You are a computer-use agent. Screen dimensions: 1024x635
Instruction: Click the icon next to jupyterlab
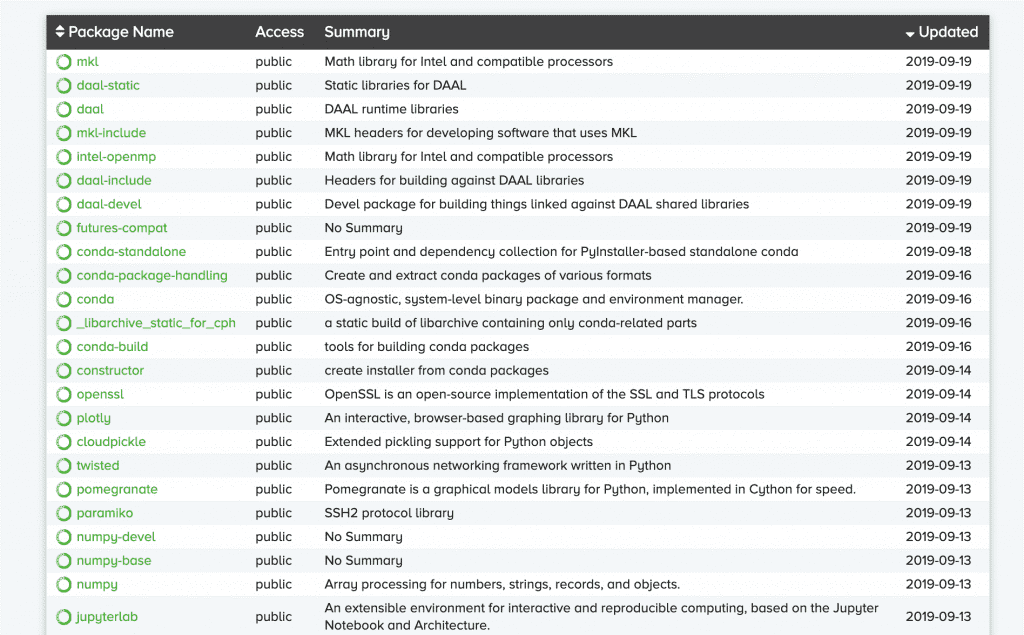tap(63, 617)
